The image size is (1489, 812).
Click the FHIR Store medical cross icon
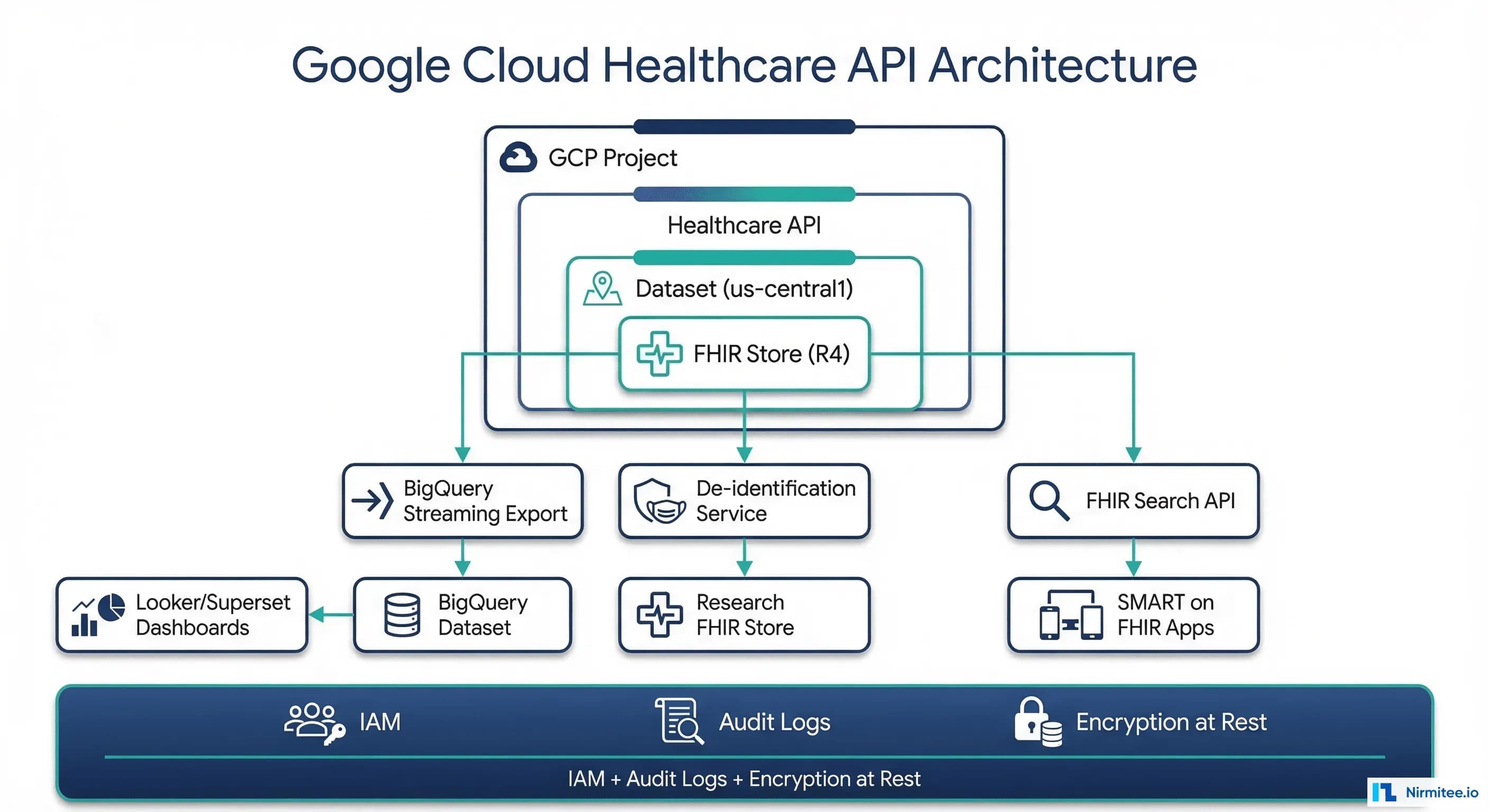coord(659,354)
